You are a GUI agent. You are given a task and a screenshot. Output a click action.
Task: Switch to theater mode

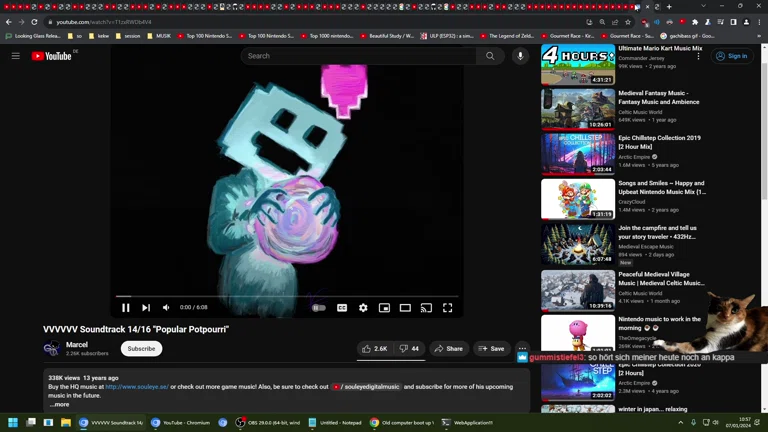pyautogui.click(x=405, y=308)
